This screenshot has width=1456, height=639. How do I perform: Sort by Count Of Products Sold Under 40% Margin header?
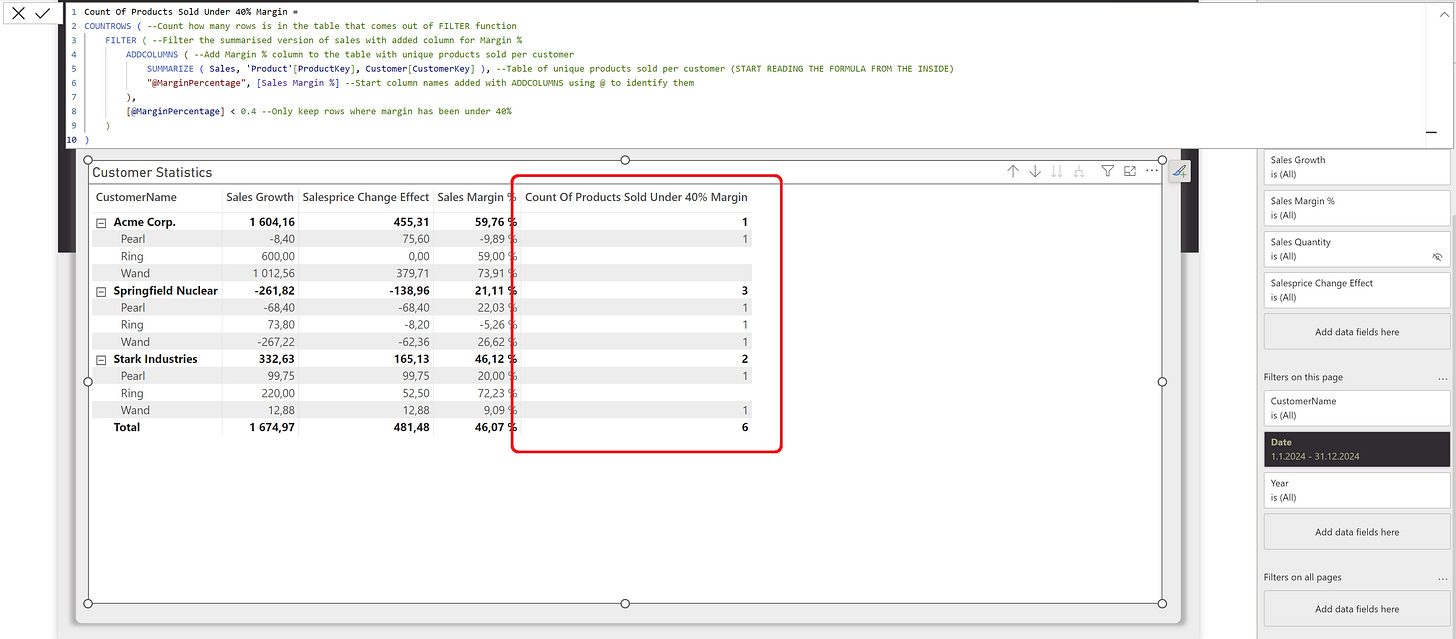click(x=636, y=197)
